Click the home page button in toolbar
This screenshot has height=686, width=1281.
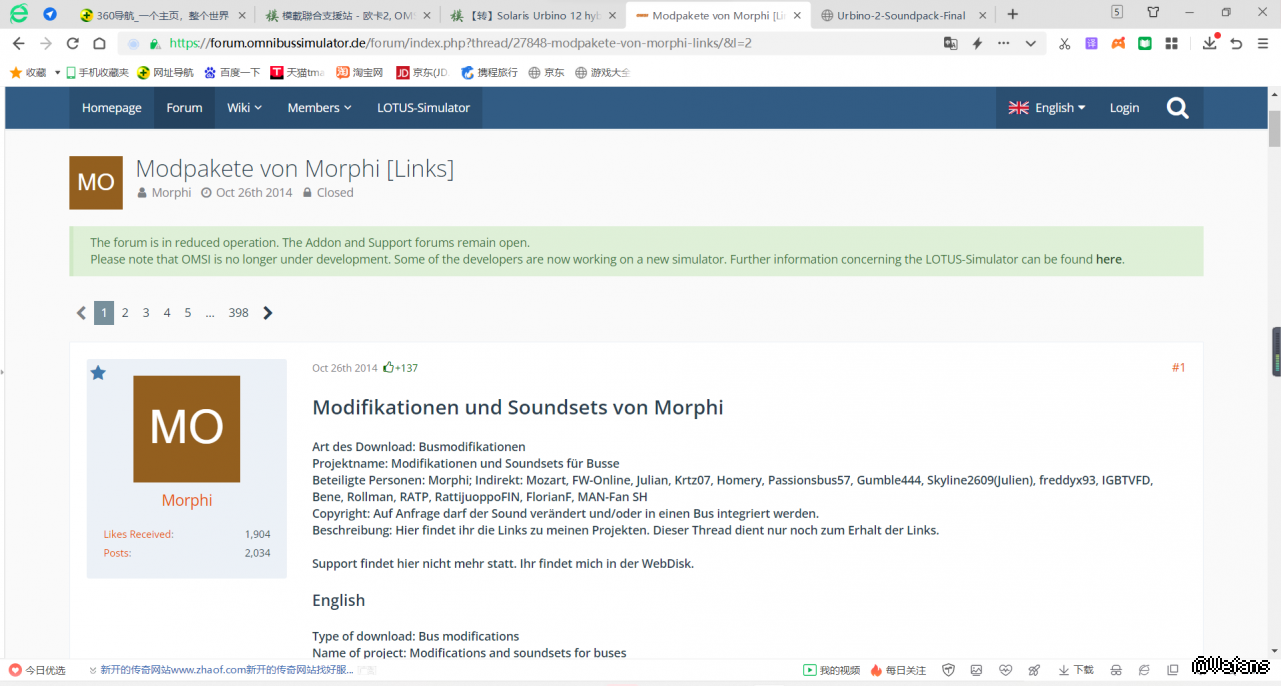coord(99,43)
